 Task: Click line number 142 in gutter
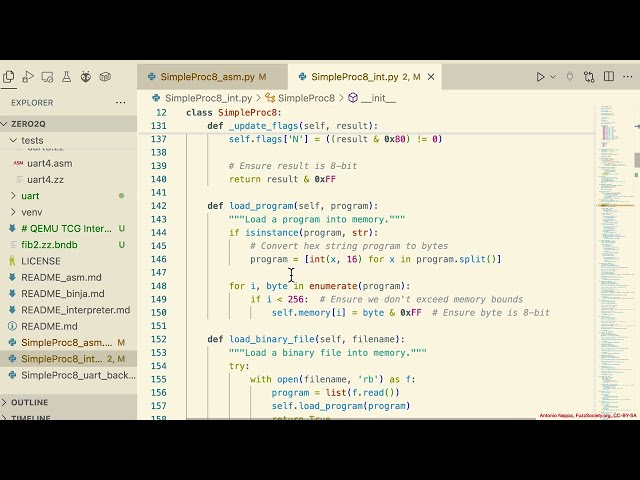[x=158, y=206]
